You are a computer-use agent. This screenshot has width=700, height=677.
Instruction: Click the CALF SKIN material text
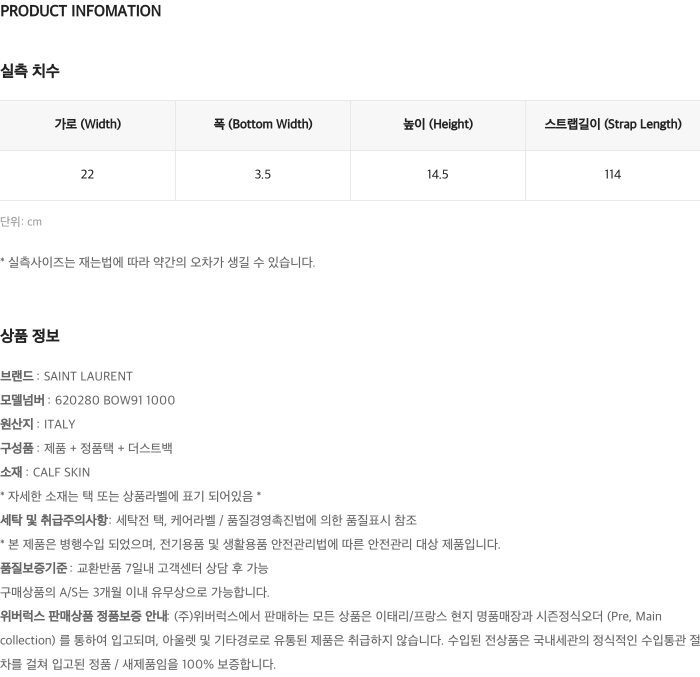(61, 473)
